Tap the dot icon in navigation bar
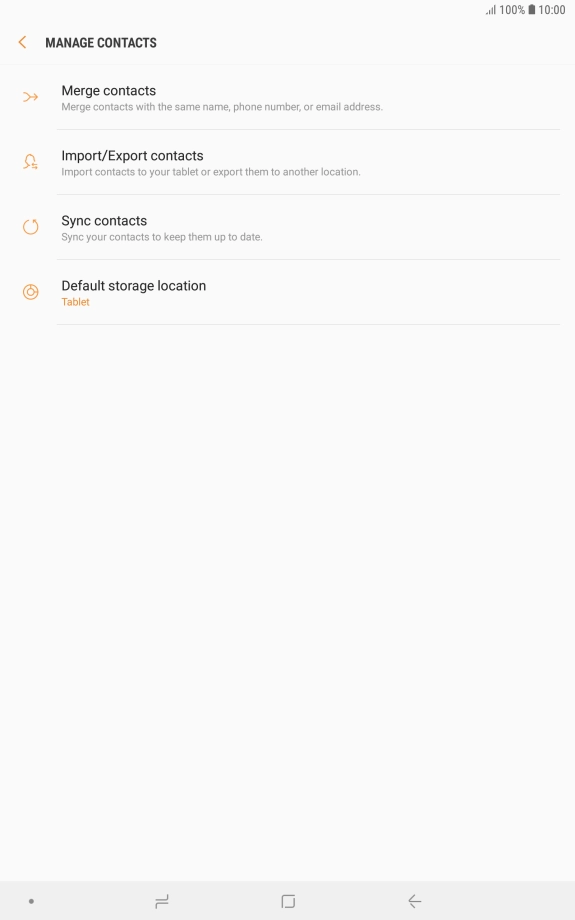This screenshot has width=575, height=920. [31, 901]
